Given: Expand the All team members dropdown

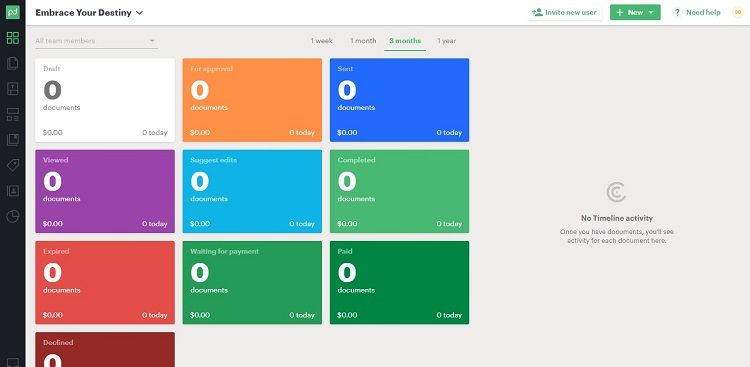Looking at the screenshot, I should click(96, 41).
